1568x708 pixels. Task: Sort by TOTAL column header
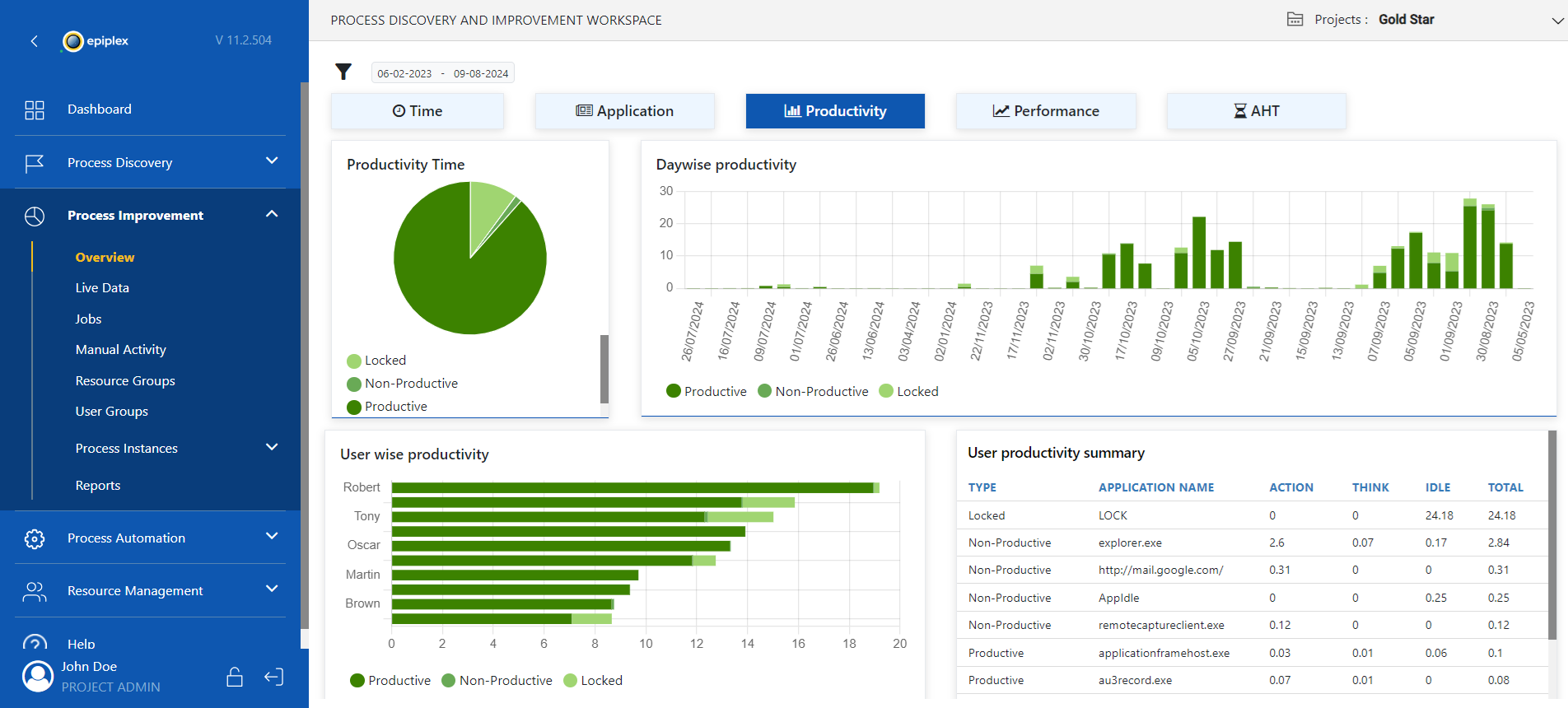tap(1505, 487)
